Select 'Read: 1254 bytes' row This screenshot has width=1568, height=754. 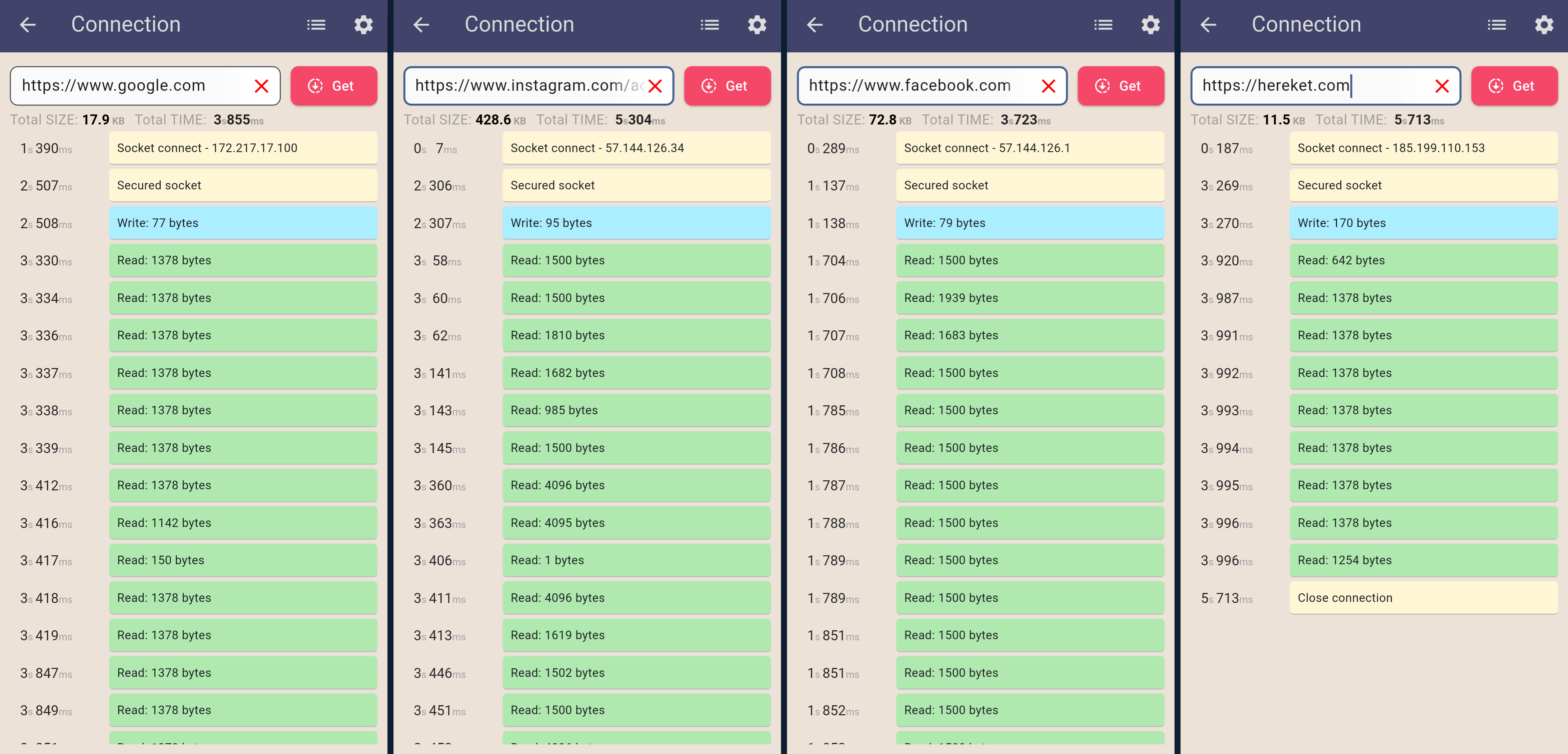(1423, 561)
